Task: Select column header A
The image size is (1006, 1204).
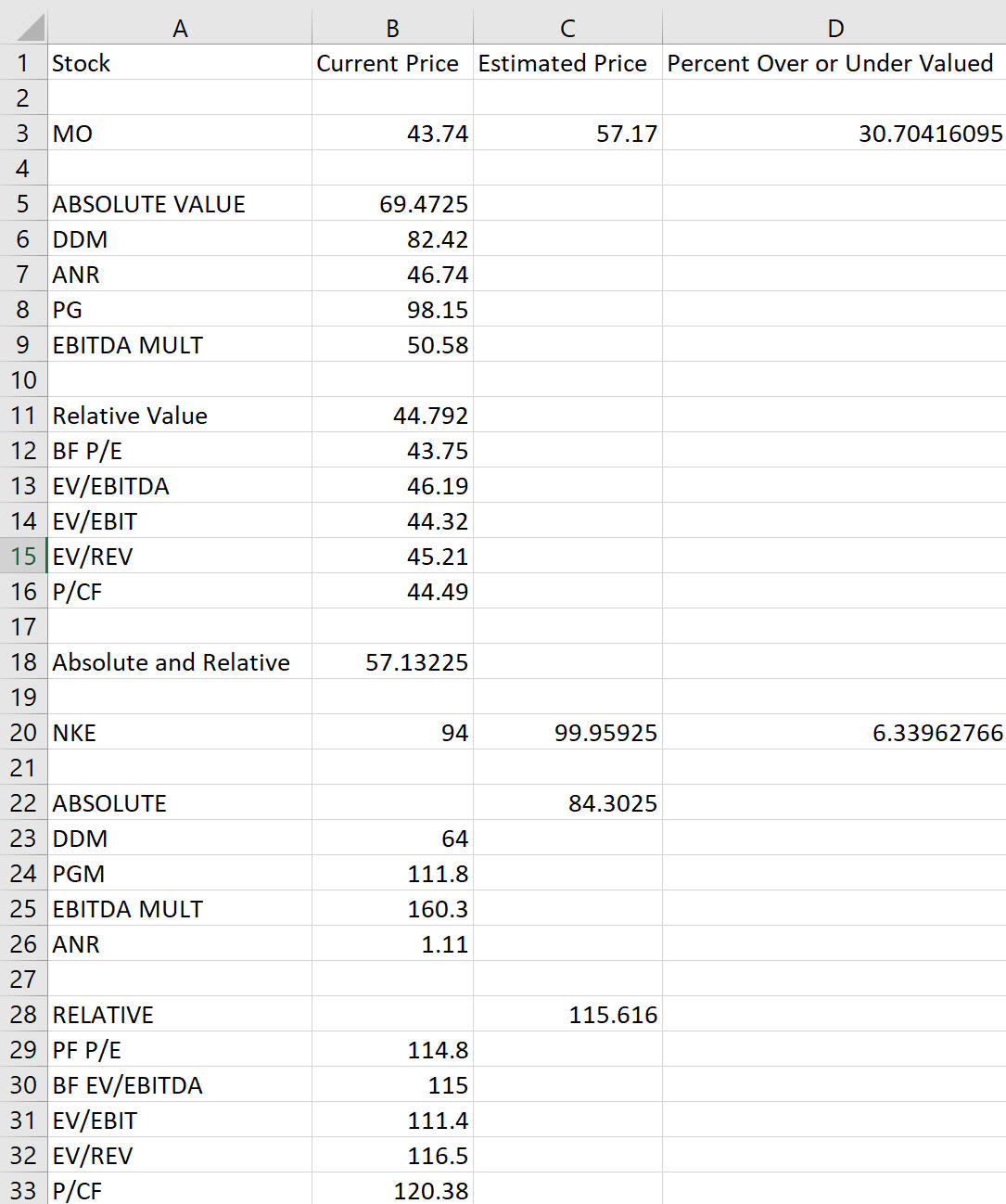Action: pos(180,27)
